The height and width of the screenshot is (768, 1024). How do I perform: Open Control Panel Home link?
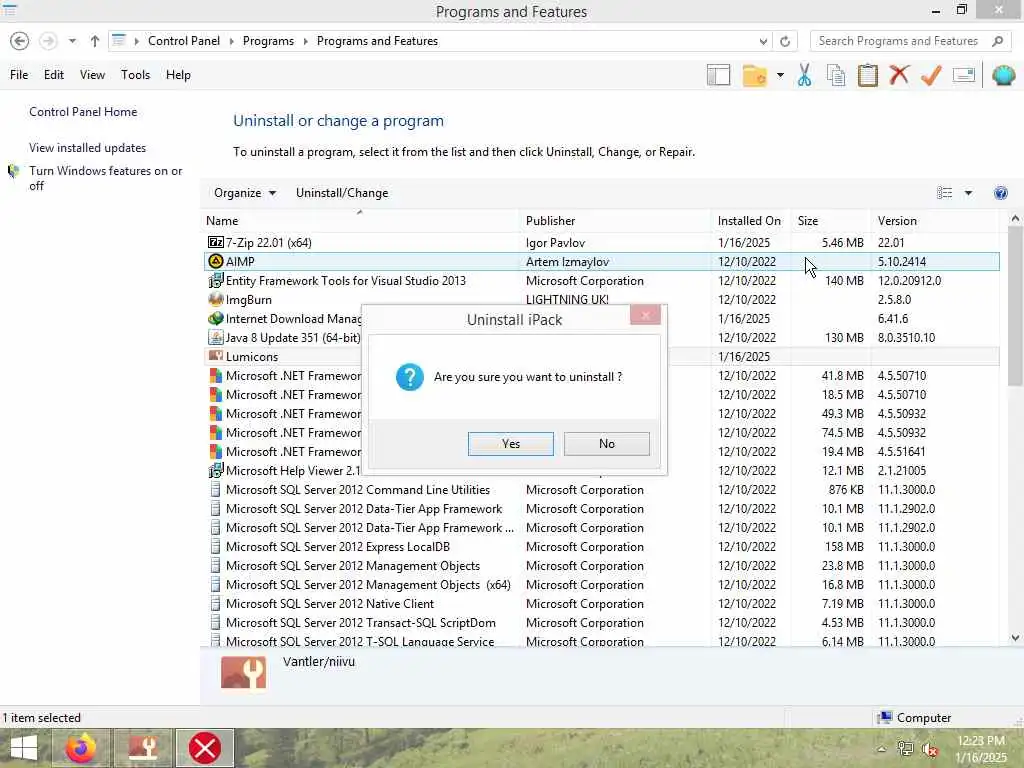click(x=83, y=112)
